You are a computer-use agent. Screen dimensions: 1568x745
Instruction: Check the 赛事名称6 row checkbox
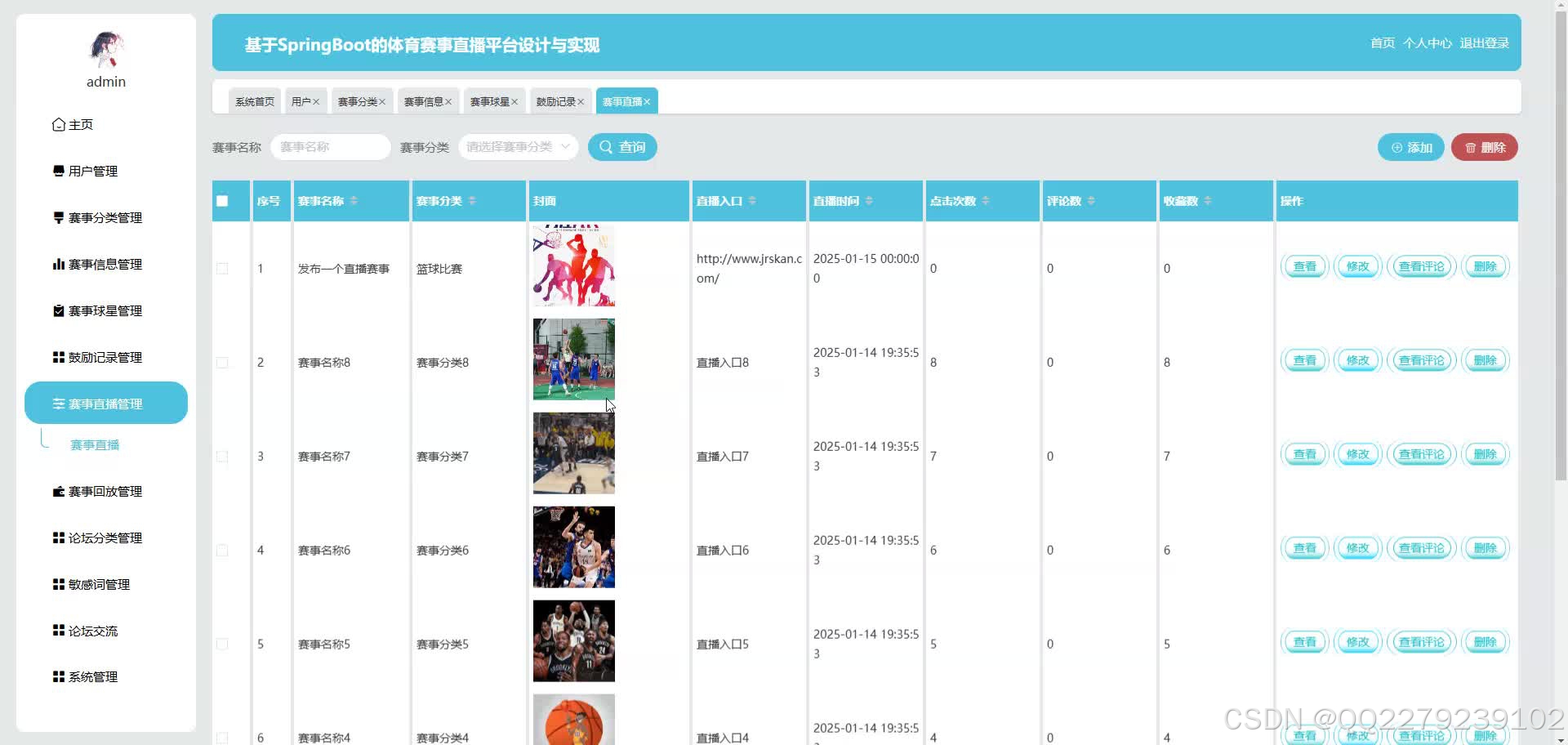(x=222, y=551)
